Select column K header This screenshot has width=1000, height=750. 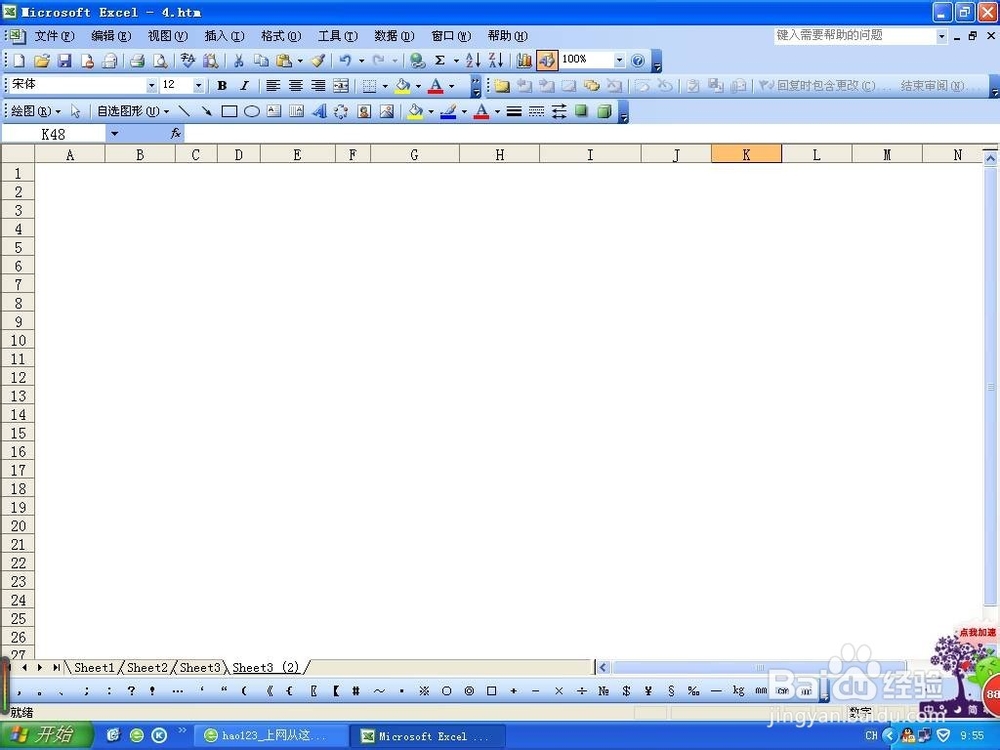pyautogui.click(x=746, y=154)
